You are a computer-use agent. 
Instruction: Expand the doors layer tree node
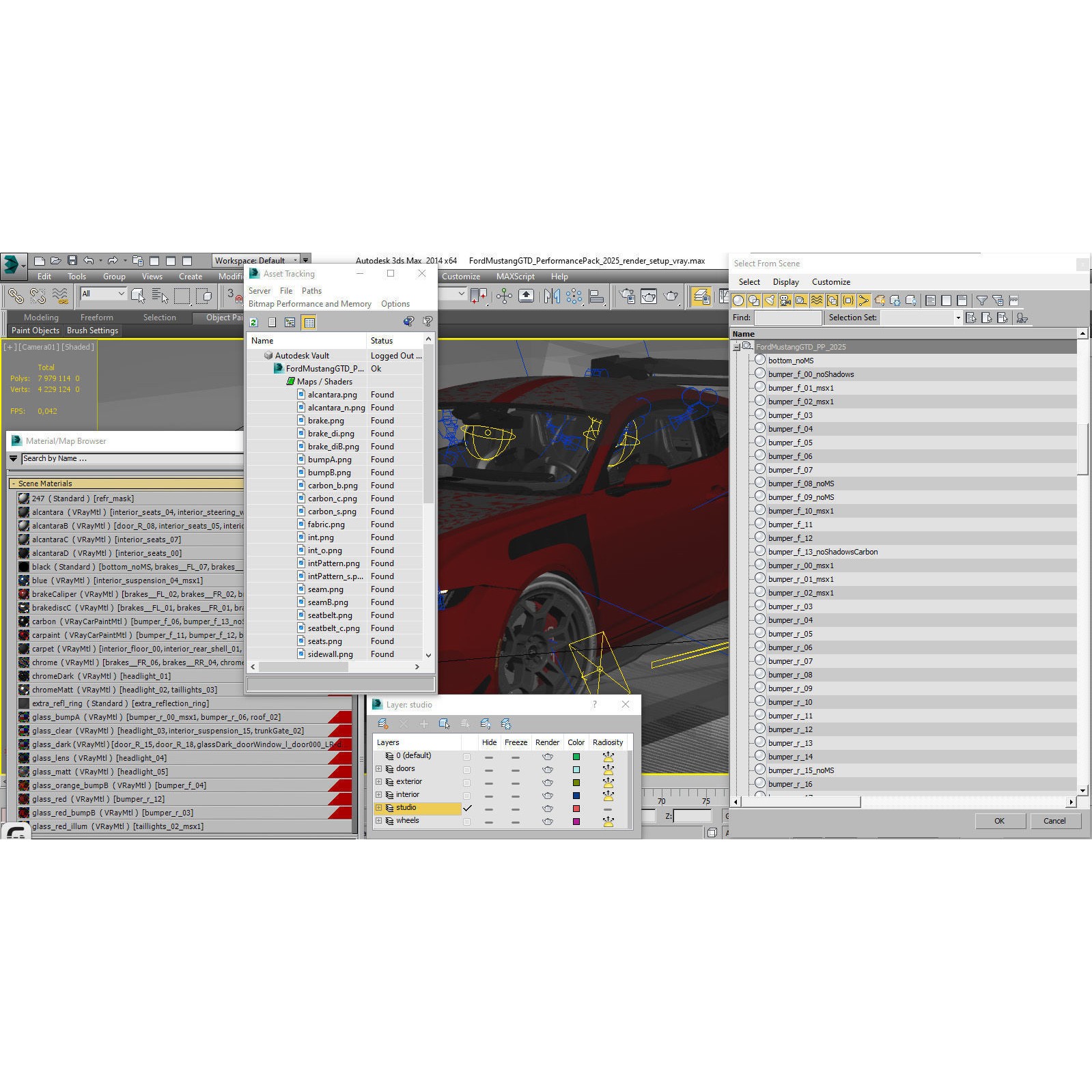(x=379, y=769)
